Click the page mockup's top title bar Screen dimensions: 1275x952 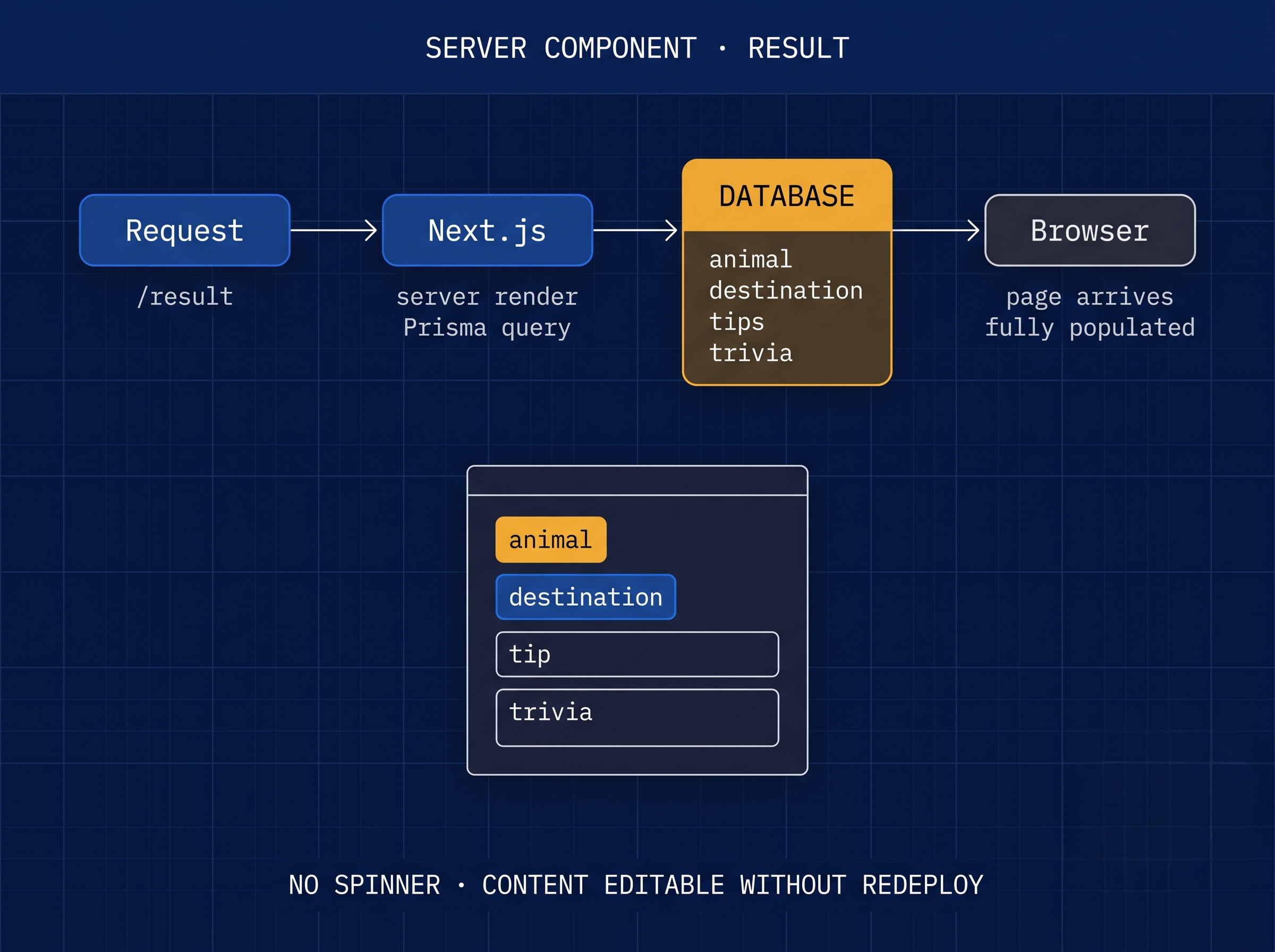click(x=637, y=481)
